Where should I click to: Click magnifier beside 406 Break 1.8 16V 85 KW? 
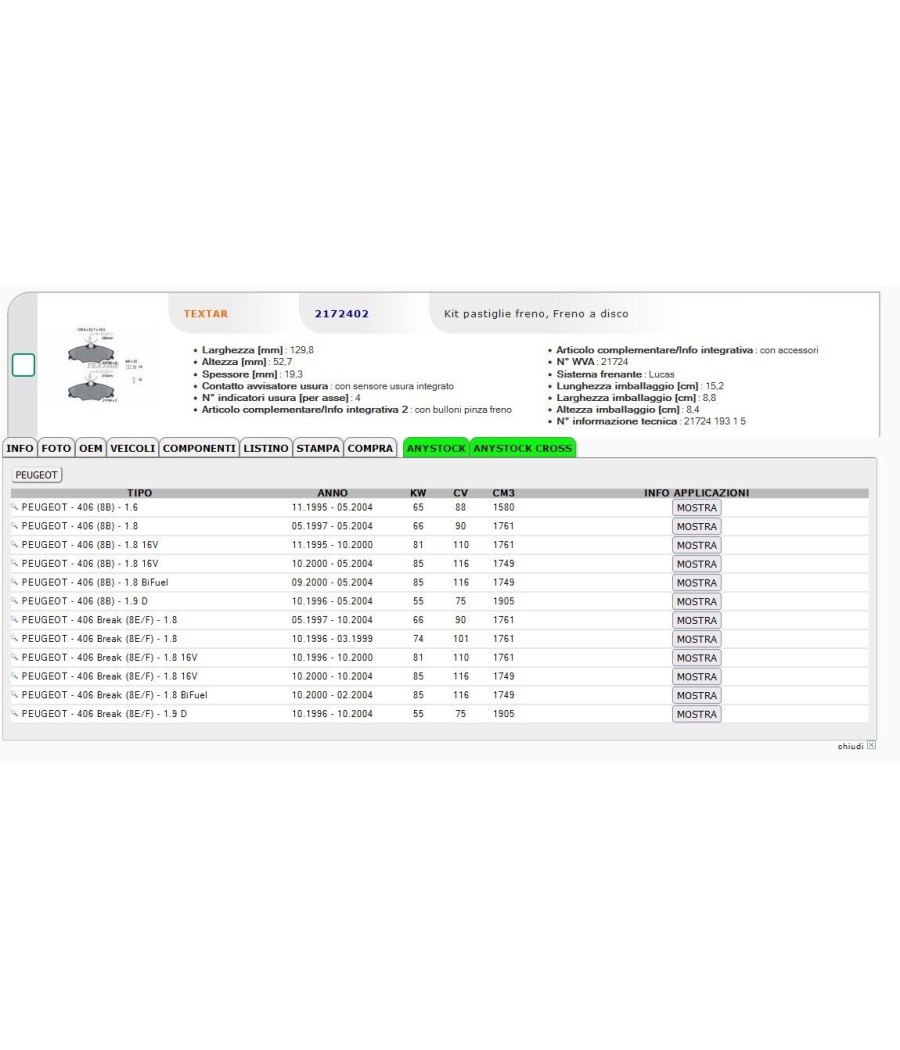pyautogui.click(x=15, y=676)
